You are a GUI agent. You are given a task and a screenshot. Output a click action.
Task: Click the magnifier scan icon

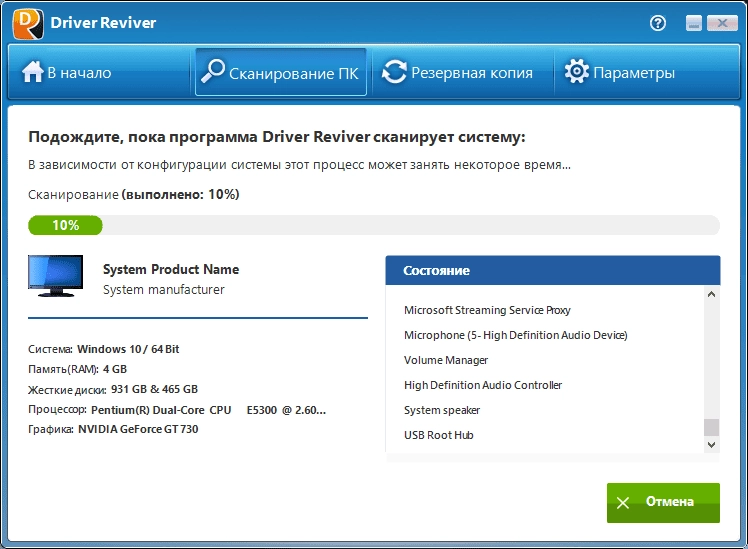click(213, 71)
